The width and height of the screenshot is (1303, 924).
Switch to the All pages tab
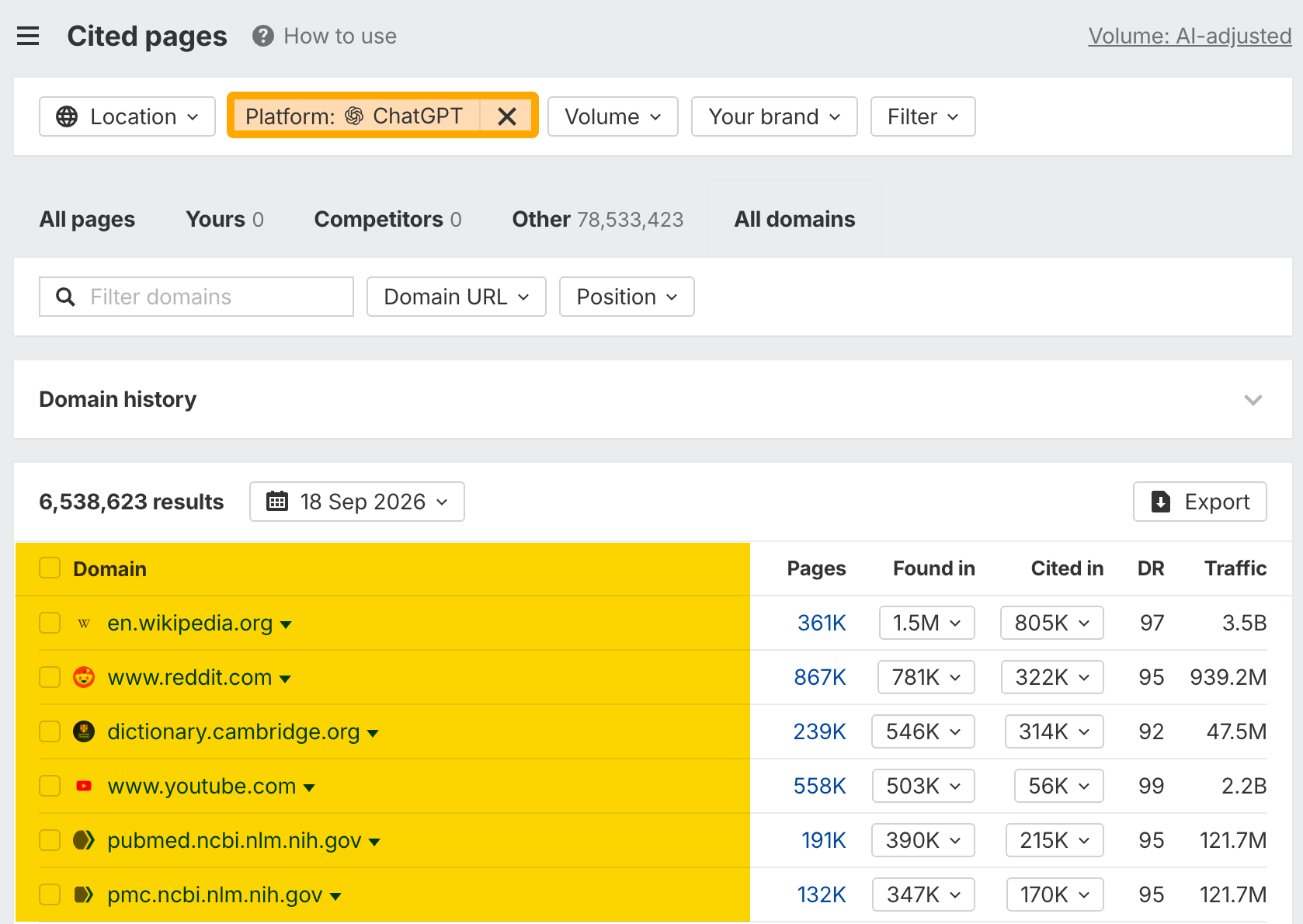coord(87,219)
